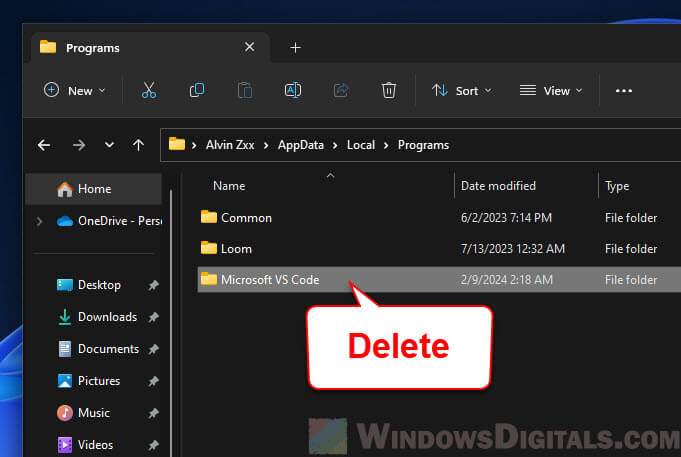Viewport: 681px width, 457px height.
Task: Unpin Pictures using its pin icon
Action: click(153, 381)
